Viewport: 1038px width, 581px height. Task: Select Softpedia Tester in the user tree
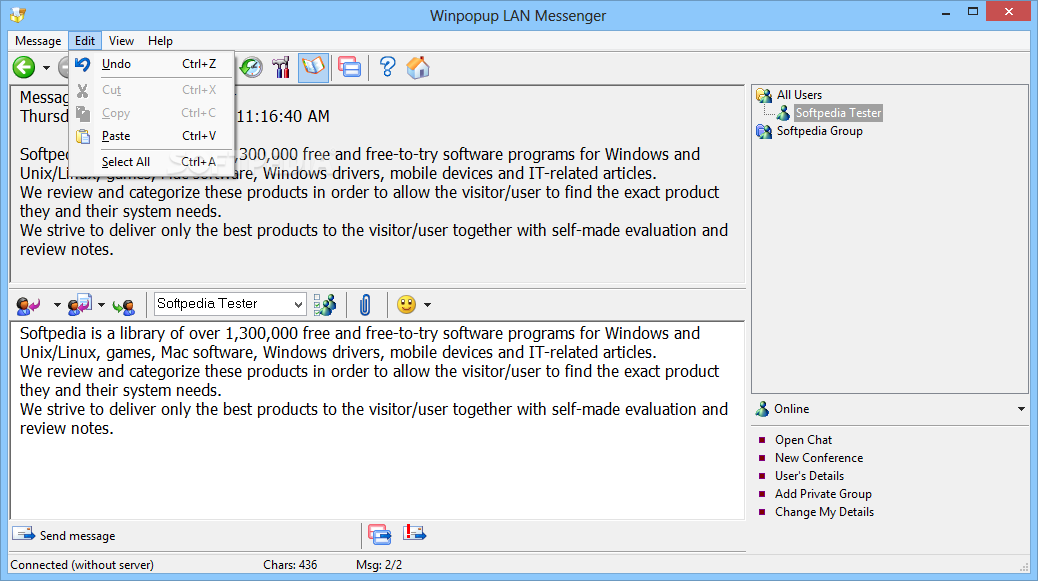pos(838,112)
